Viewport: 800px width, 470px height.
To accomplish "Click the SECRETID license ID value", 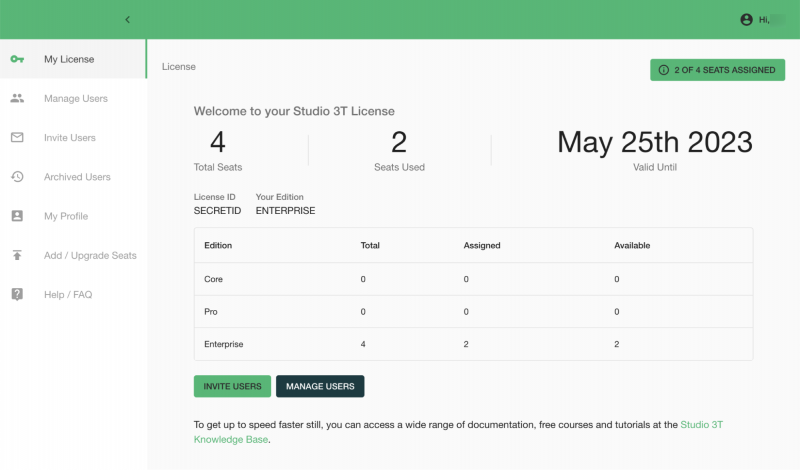I will click(217, 210).
